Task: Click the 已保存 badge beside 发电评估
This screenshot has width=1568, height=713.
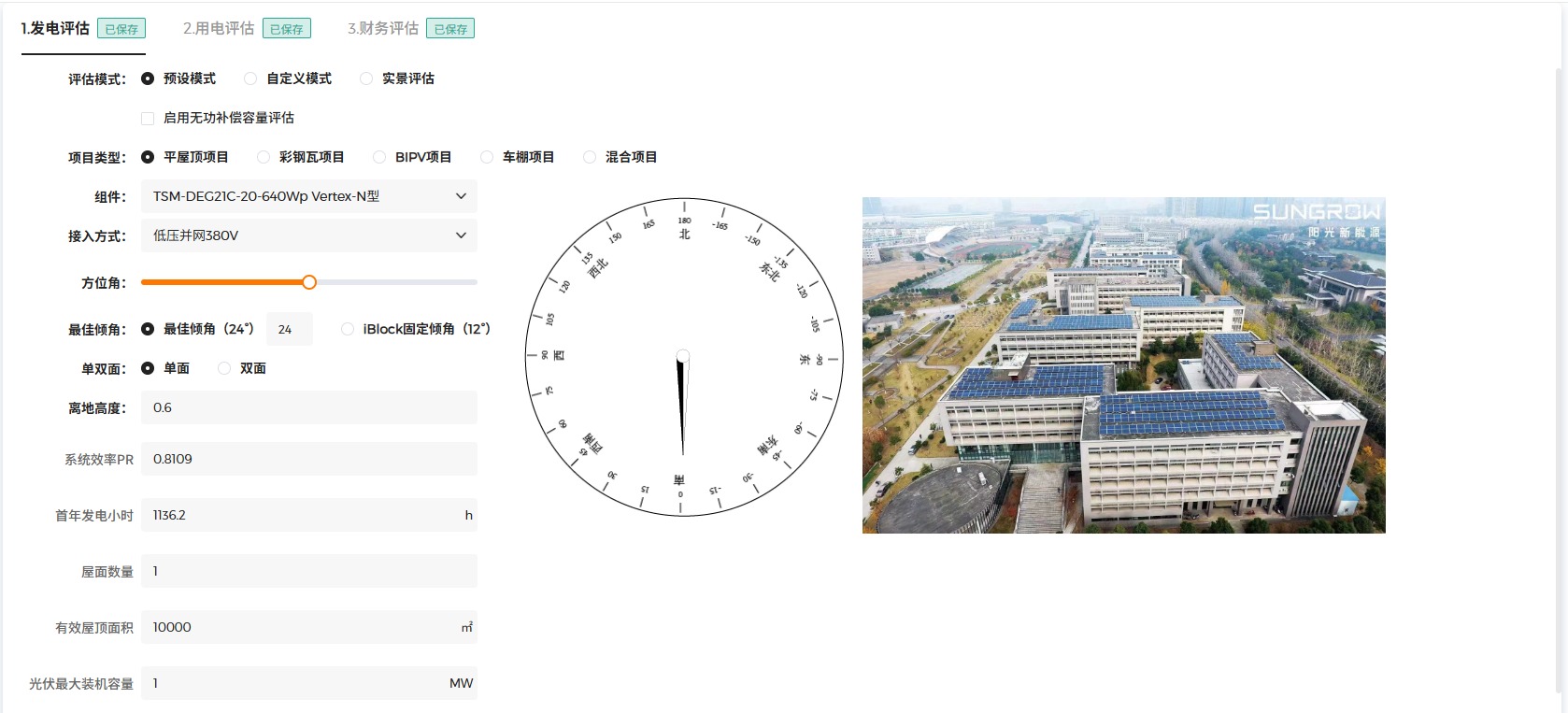Action: pyautogui.click(x=121, y=29)
